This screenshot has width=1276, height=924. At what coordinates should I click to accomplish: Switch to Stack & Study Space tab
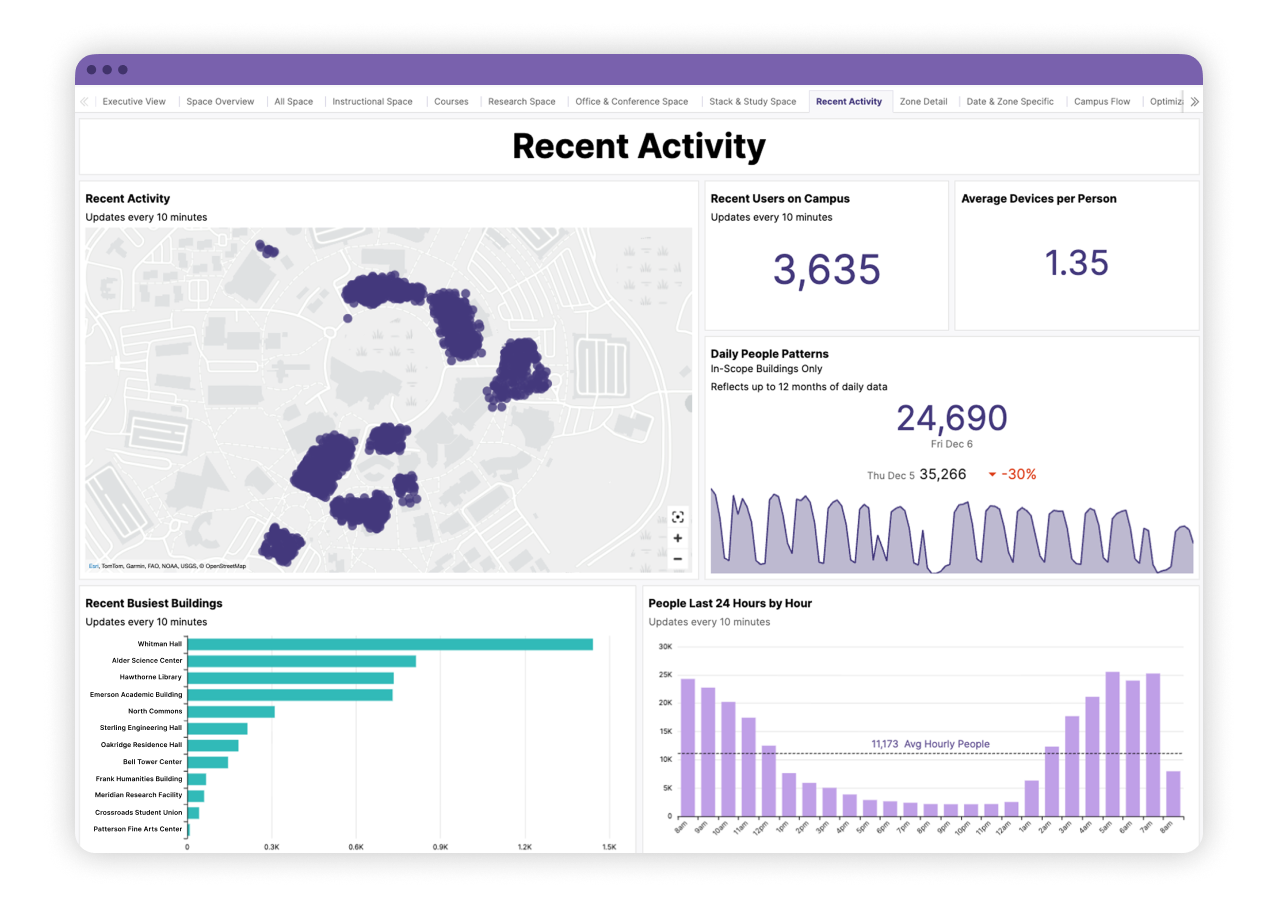coord(755,101)
